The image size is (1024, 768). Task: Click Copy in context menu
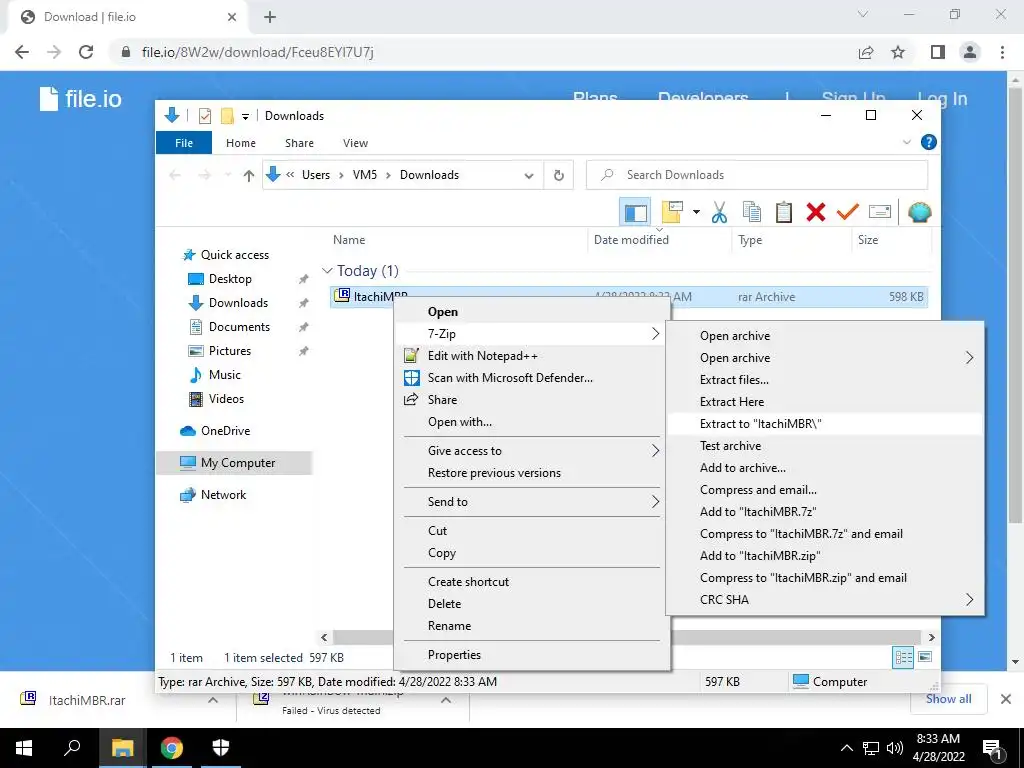point(530,552)
